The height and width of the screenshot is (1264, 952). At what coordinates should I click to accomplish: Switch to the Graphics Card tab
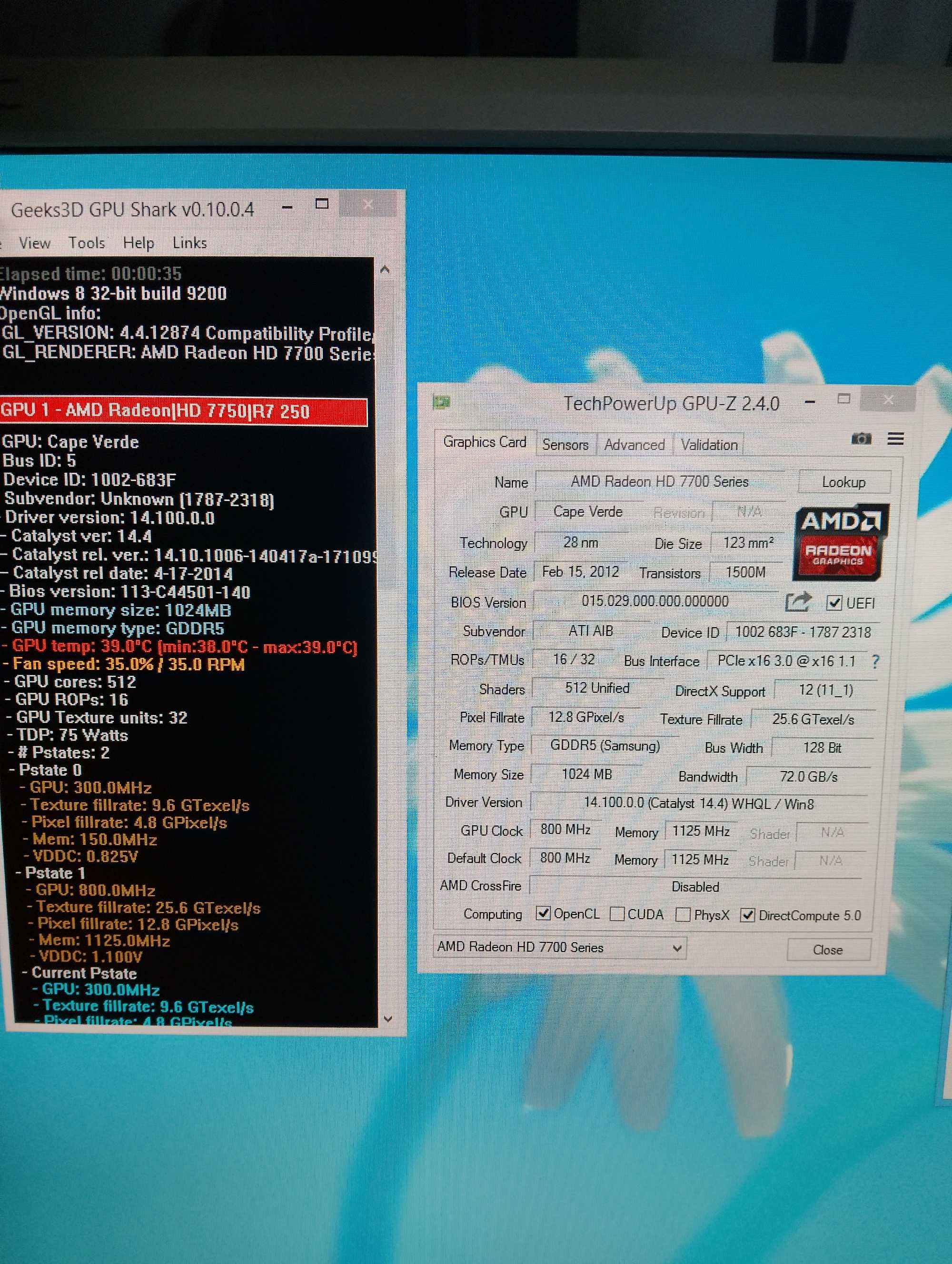pos(485,442)
